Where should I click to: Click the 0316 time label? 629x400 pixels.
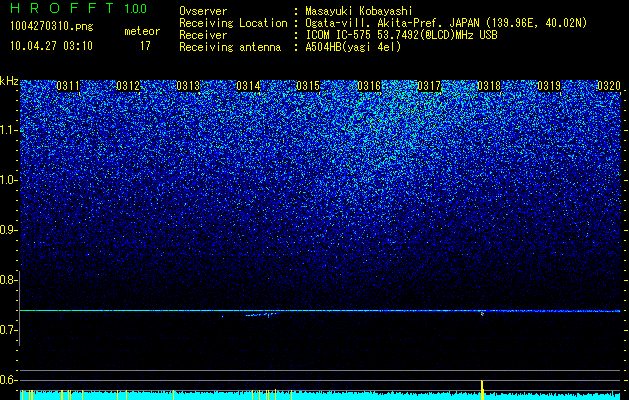(x=369, y=86)
